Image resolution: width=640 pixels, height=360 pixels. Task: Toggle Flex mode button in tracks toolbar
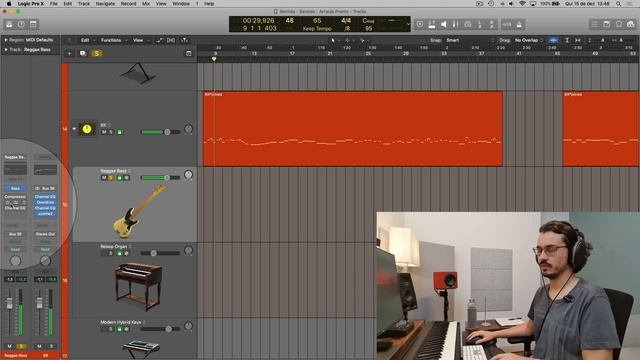click(171, 40)
